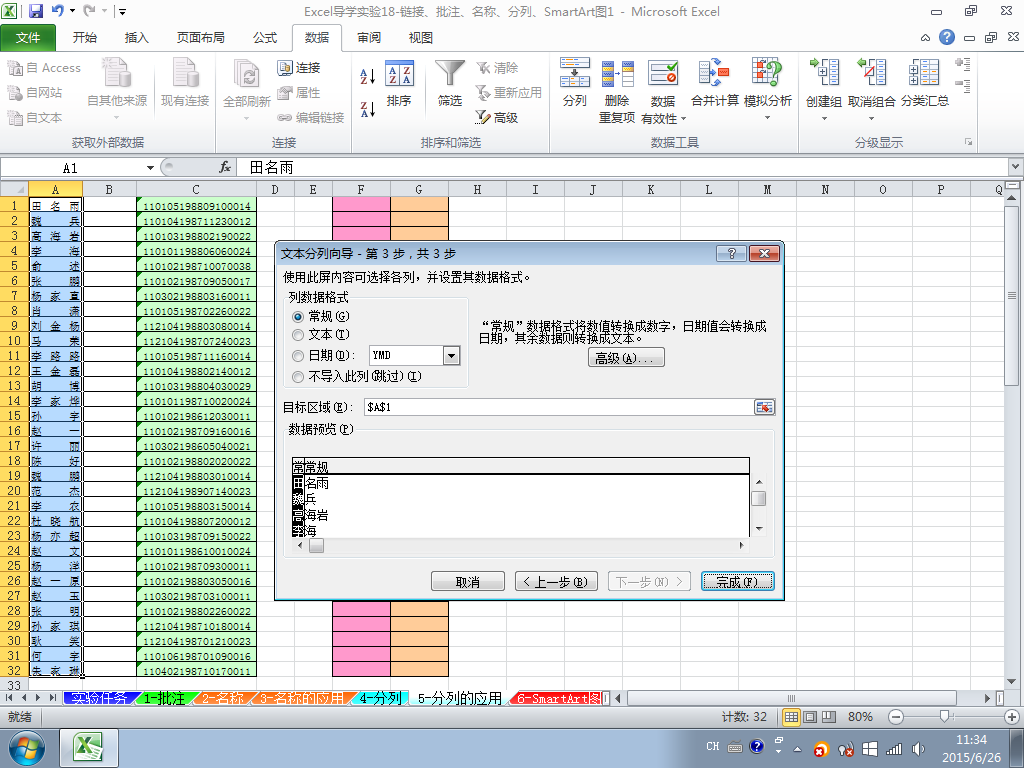Click the Connections (连接) icon
The width and height of the screenshot is (1024, 768).
[299, 68]
